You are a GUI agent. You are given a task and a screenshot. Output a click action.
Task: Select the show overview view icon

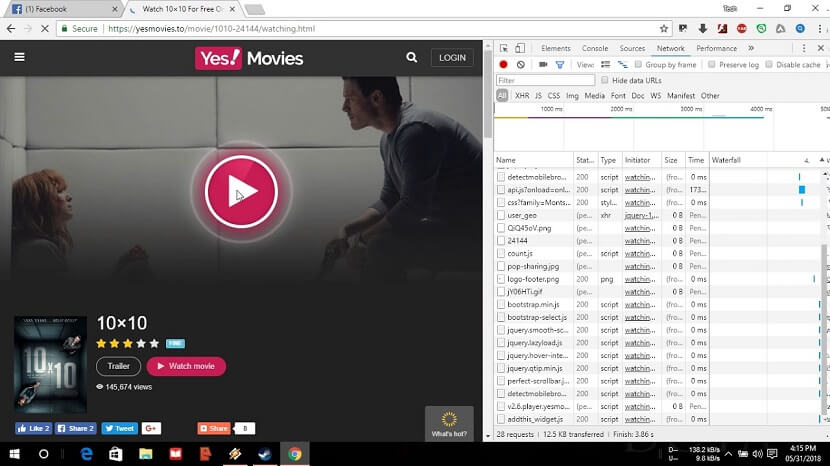(x=622, y=65)
